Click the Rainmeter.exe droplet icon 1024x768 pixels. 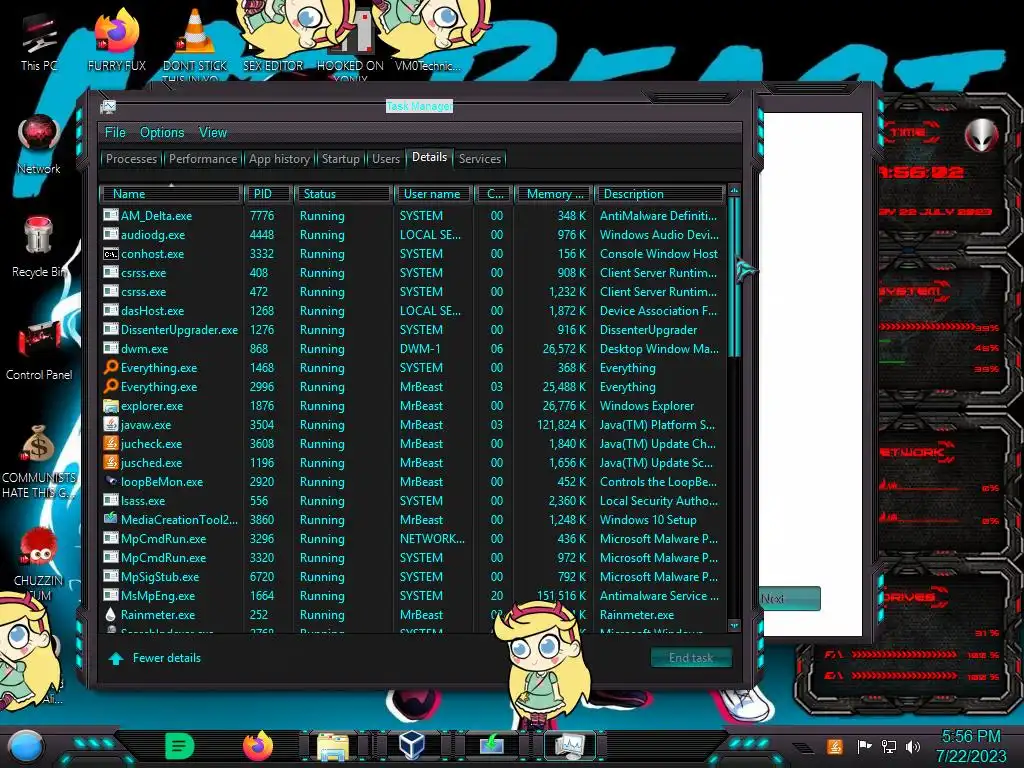point(110,615)
